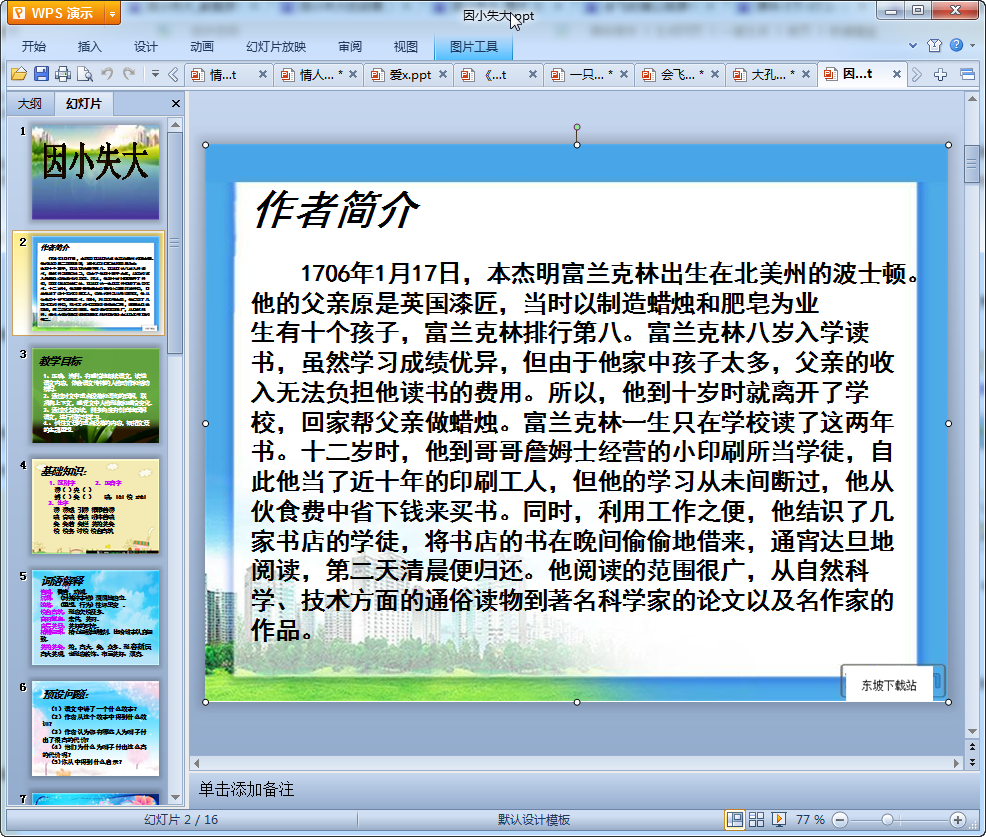This screenshot has width=986, height=837.
Task: Open the 审阅 ribbon tab
Action: tap(350, 47)
